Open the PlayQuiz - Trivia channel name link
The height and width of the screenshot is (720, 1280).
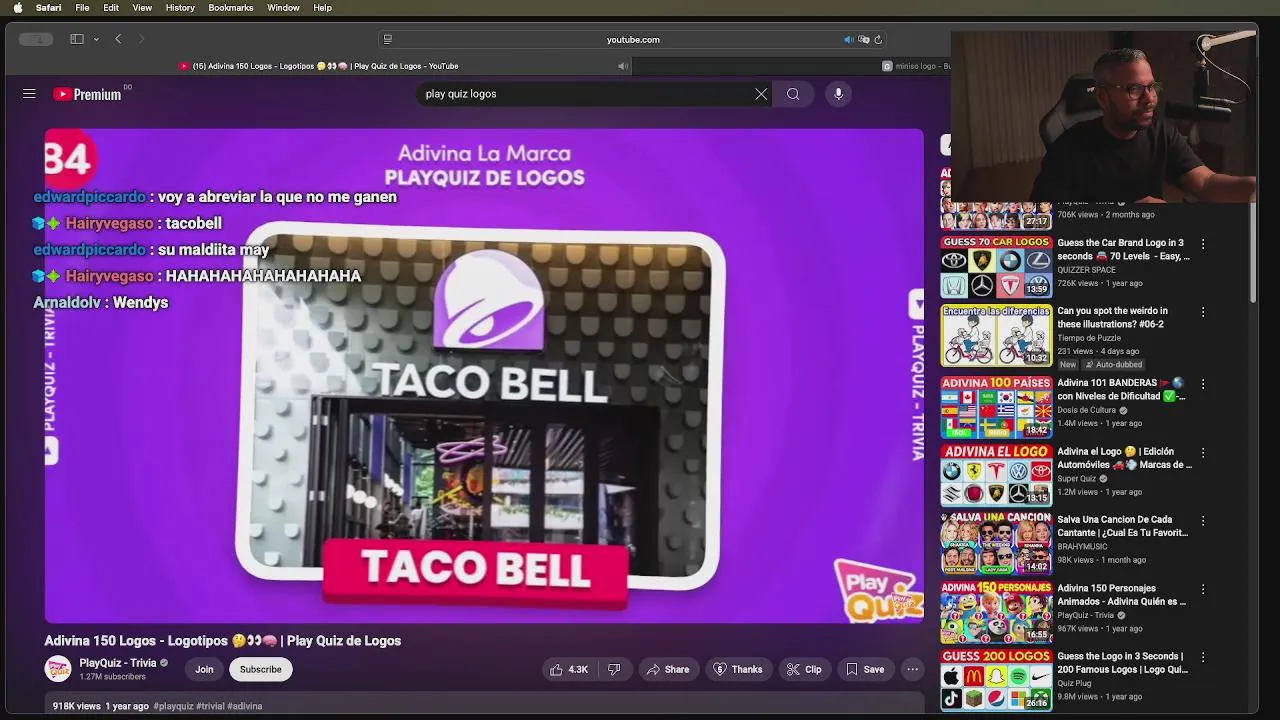(x=118, y=663)
